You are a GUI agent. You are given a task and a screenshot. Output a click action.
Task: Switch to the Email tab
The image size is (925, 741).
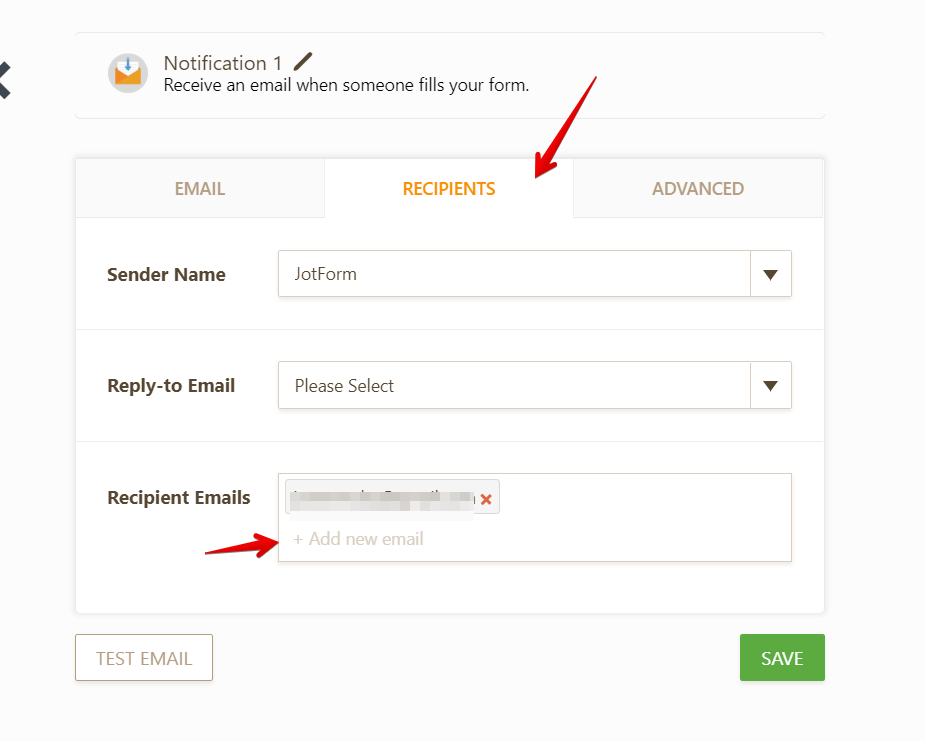200,188
